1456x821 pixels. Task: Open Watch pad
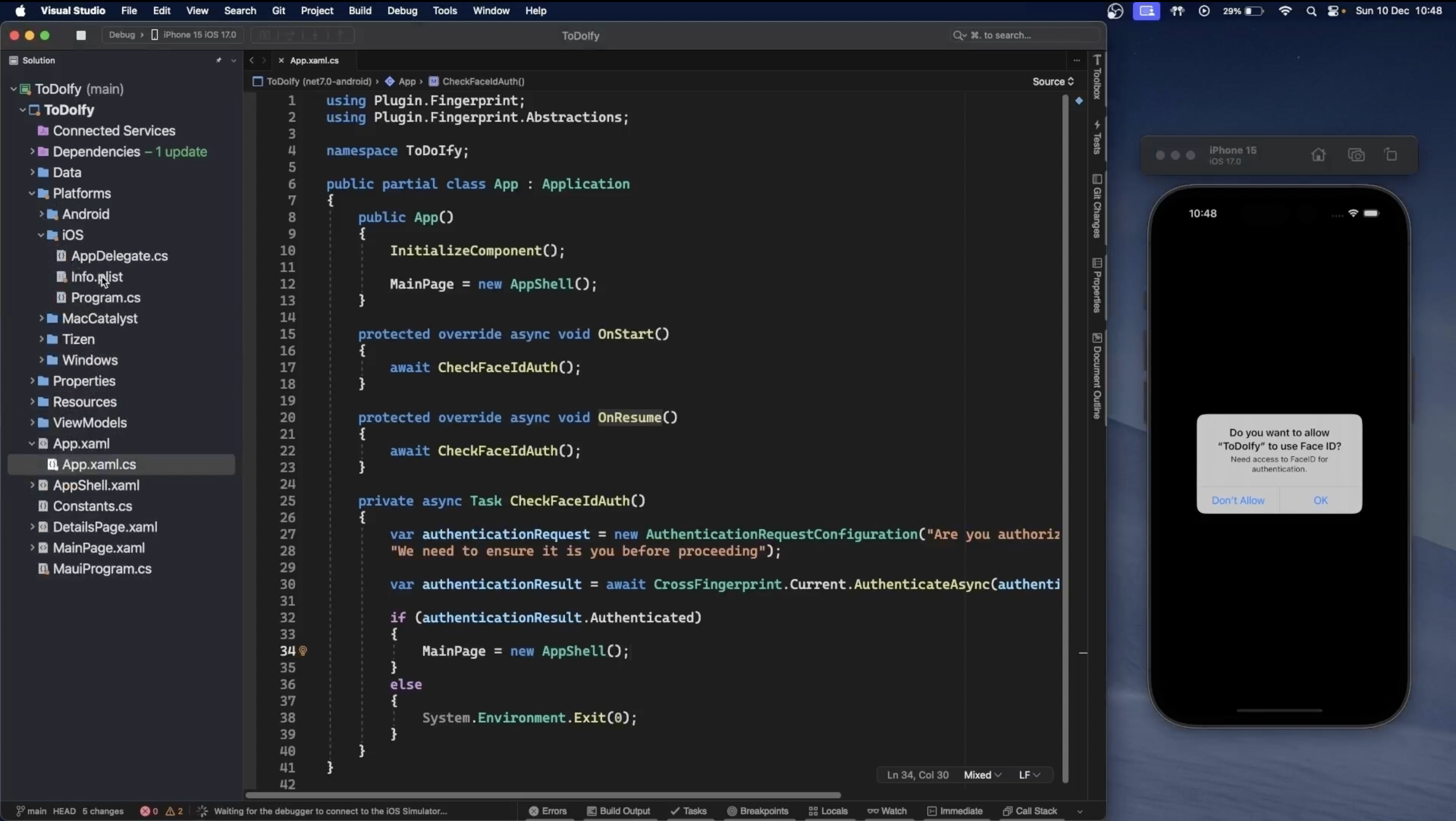click(887, 811)
